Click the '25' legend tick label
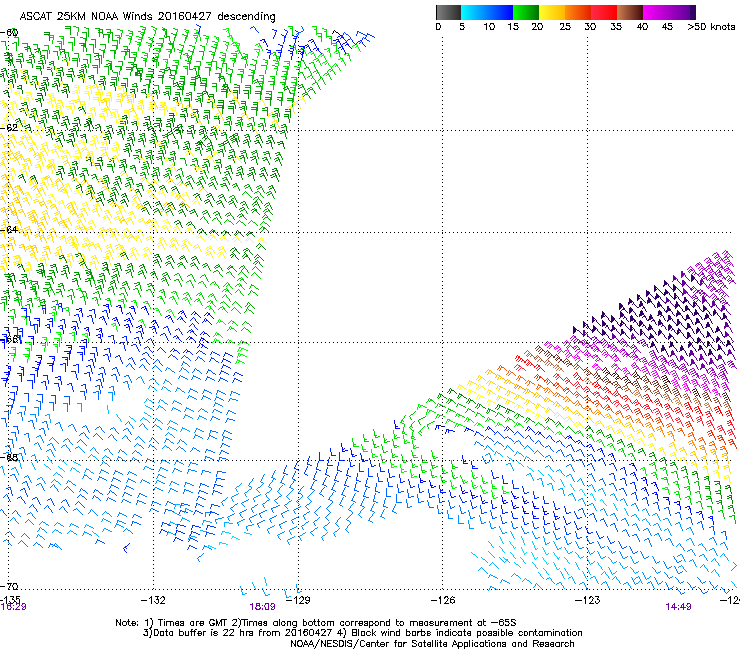Screen dimensions: 740x650 [565, 27]
